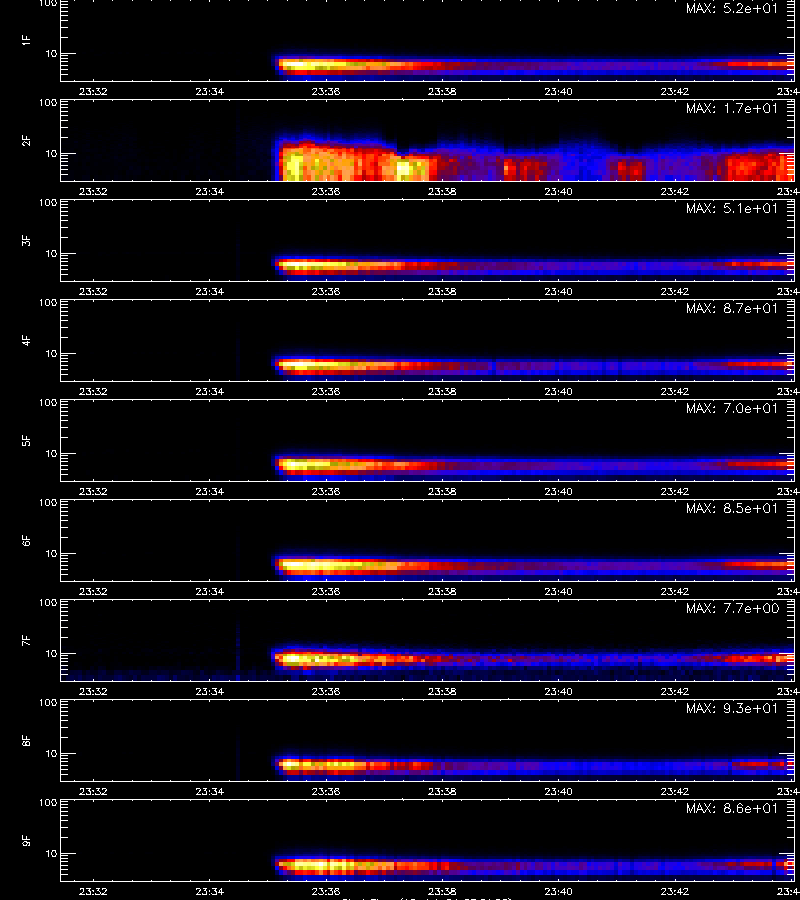Click the 23:40 tick label under 3F panel
Screen dimensions: 800x900
tap(558, 292)
